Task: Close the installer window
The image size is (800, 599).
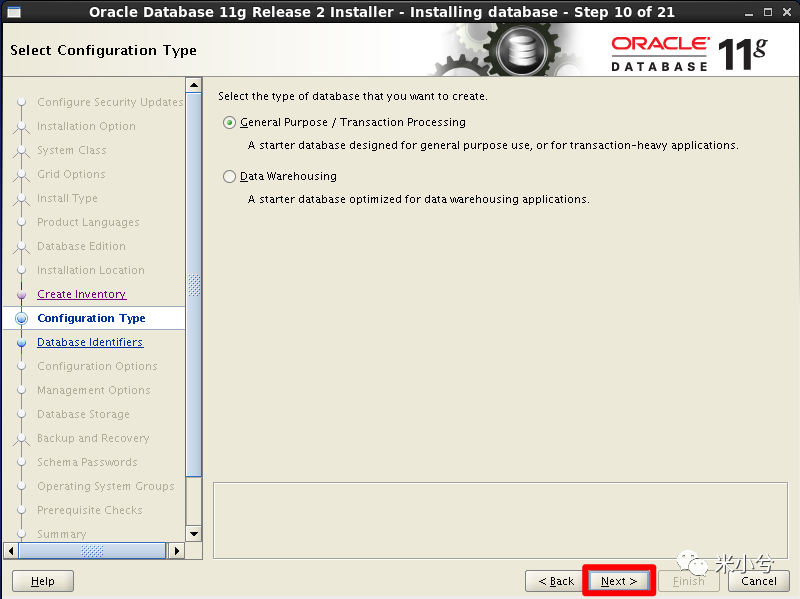Action: coord(787,12)
